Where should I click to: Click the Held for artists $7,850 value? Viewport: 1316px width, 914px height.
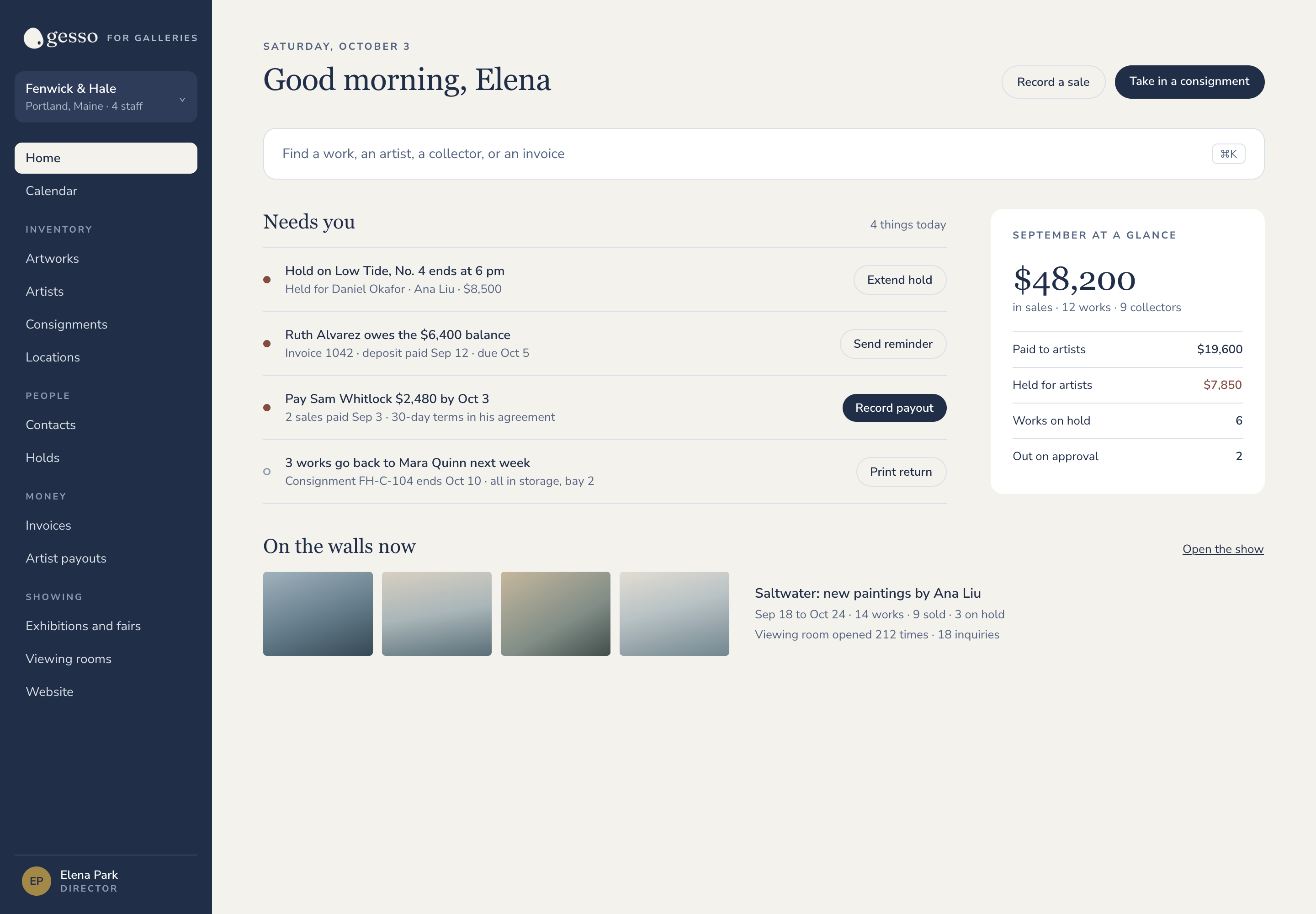point(1223,385)
